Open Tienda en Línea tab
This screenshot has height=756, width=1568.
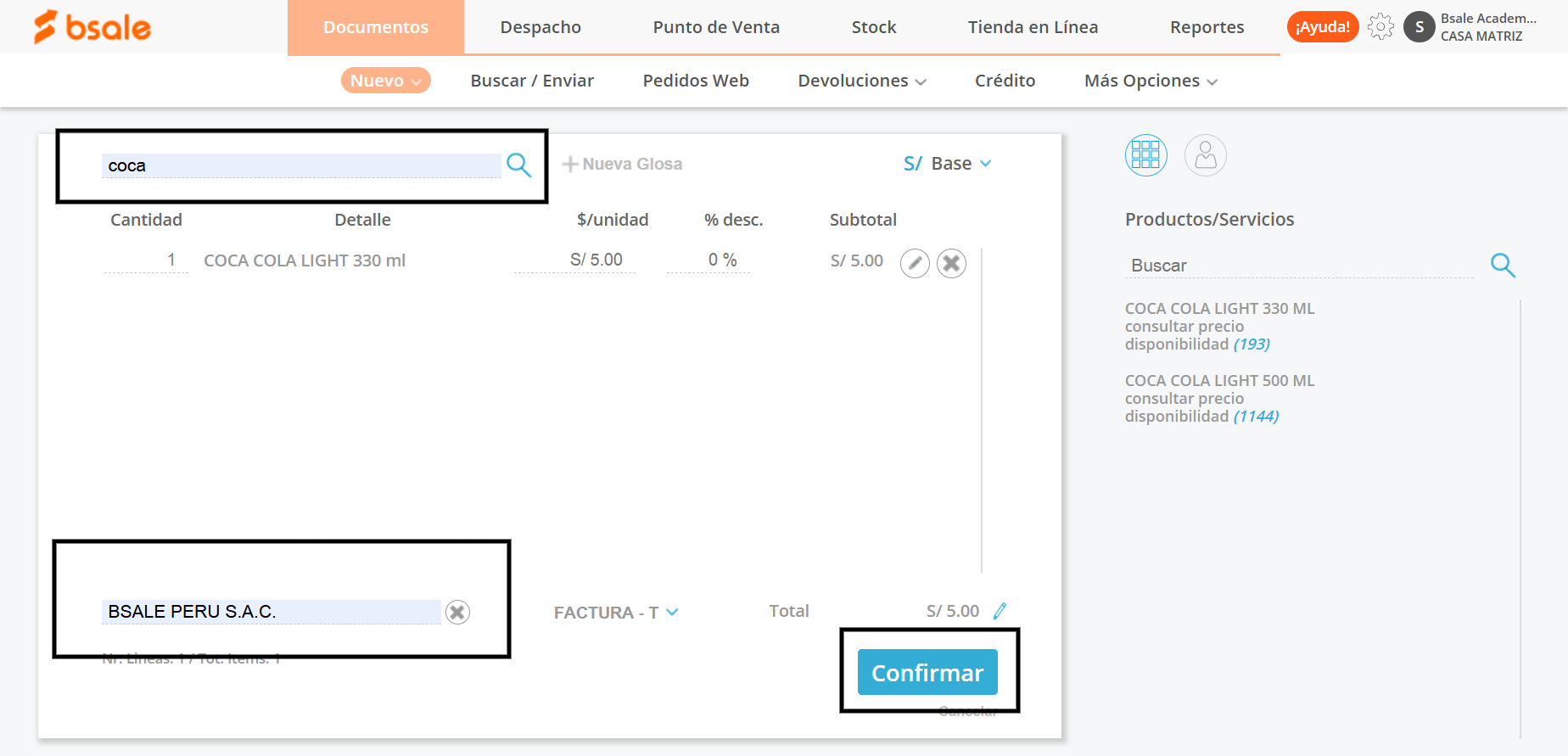1033,27
